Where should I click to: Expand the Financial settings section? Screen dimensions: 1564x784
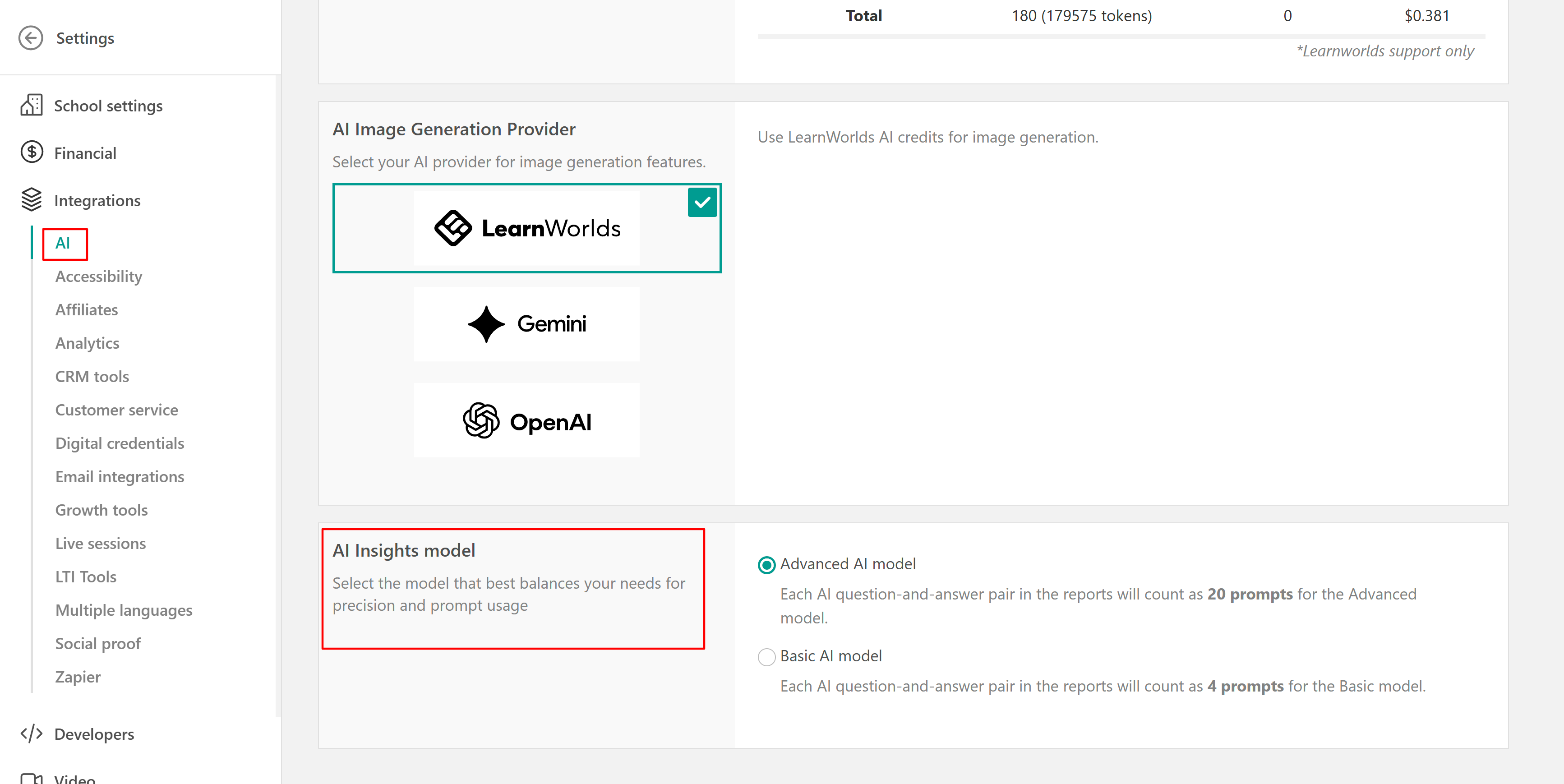(x=85, y=153)
